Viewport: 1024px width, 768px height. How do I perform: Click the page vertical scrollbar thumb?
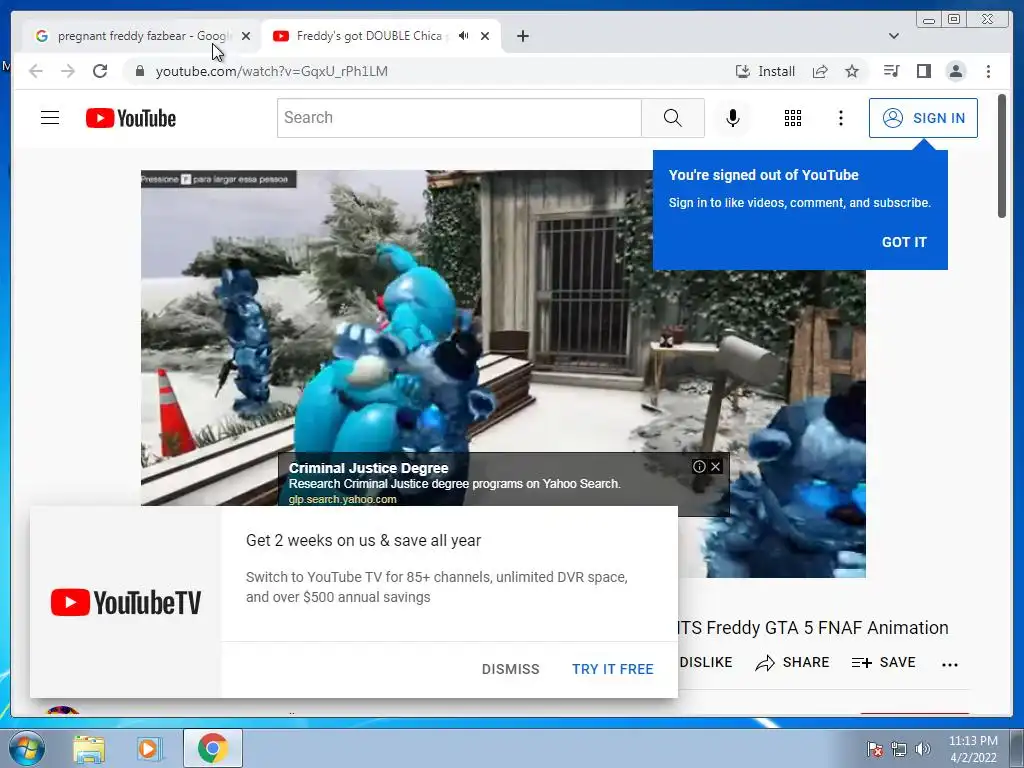click(1002, 155)
